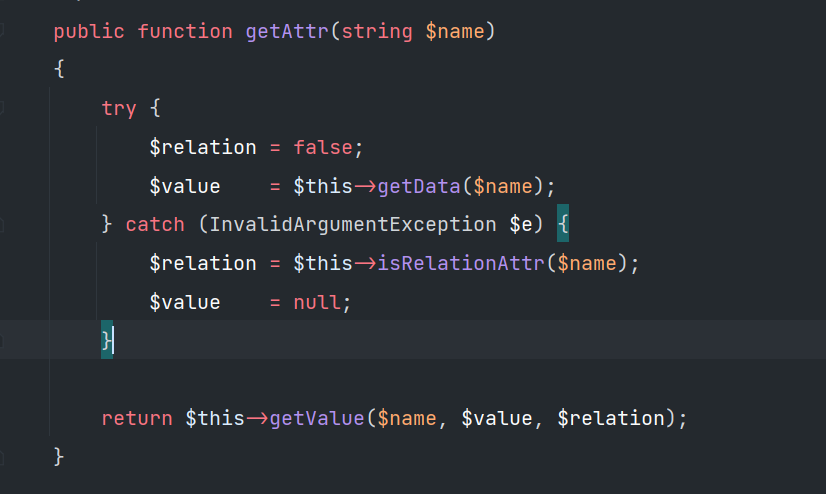Place cursor on the return keyword
This screenshot has width=826, height=494.
(x=137, y=418)
